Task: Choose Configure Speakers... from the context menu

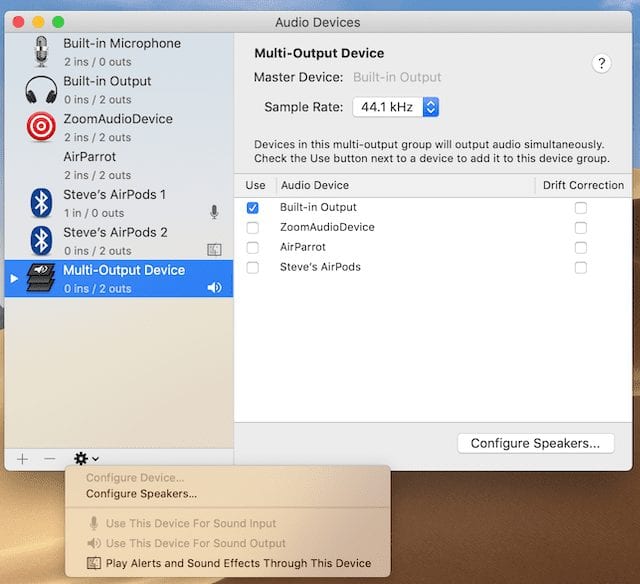Action: coord(141,494)
